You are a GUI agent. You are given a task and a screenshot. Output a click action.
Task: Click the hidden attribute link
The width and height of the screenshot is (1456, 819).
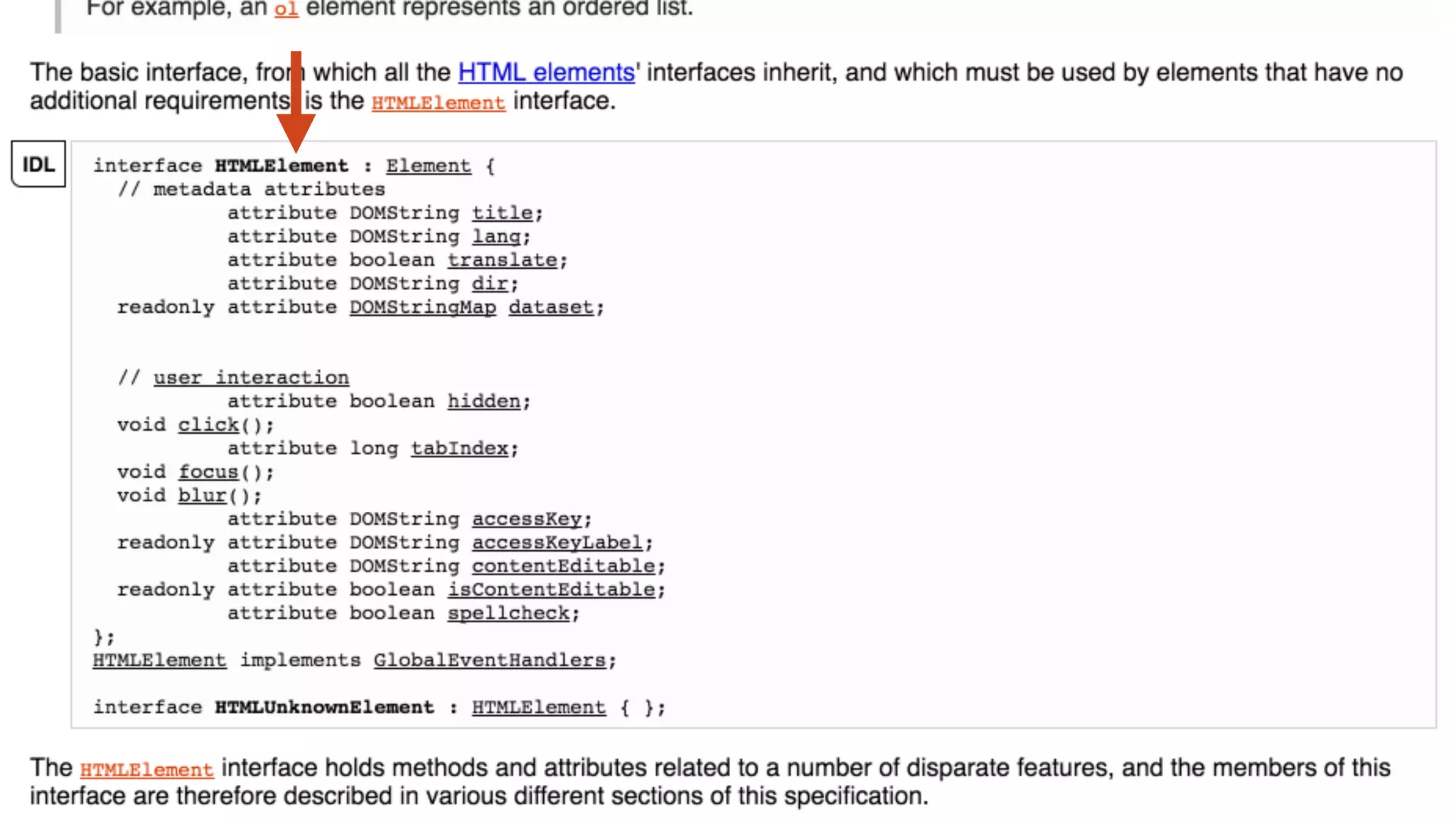tap(483, 401)
